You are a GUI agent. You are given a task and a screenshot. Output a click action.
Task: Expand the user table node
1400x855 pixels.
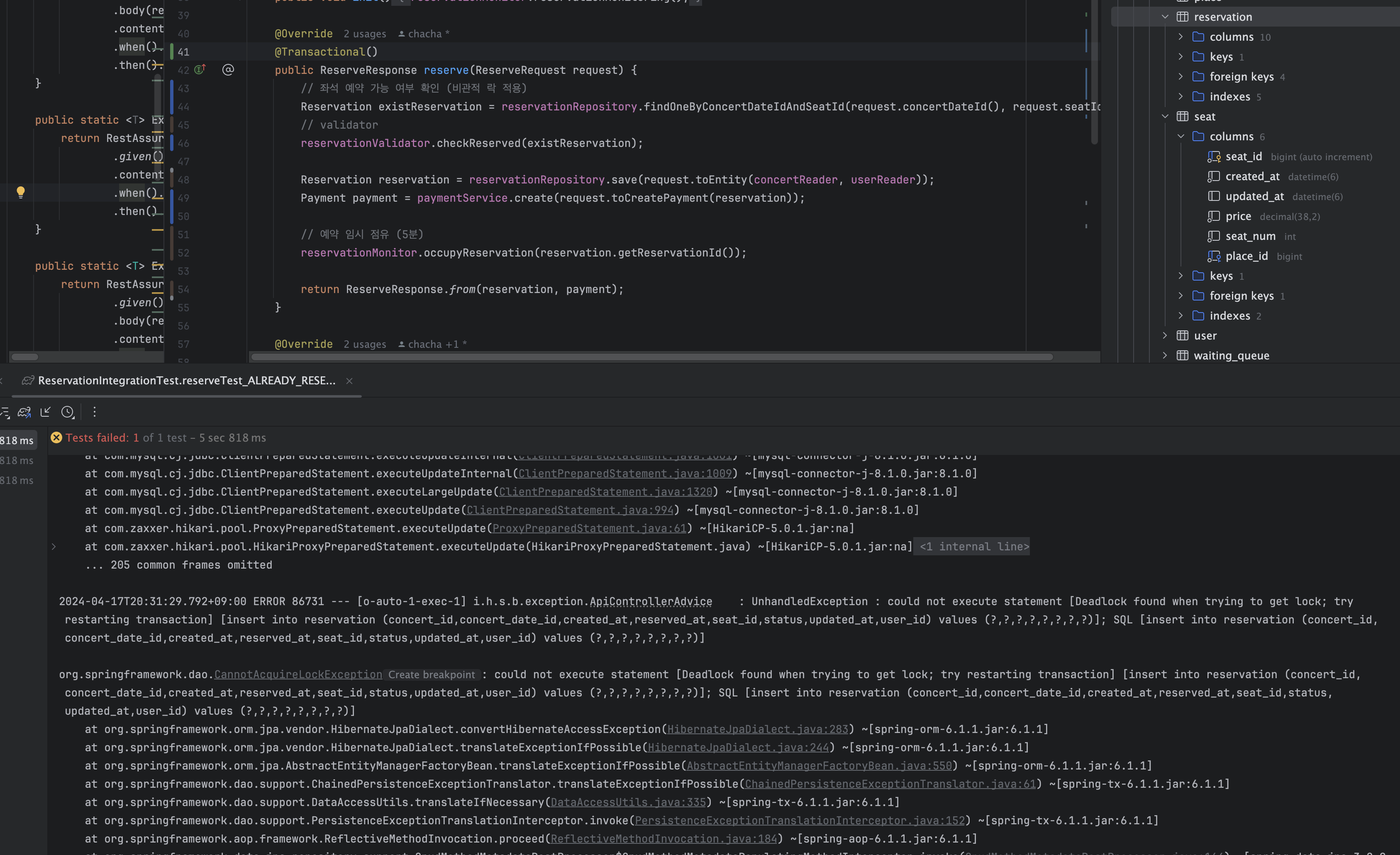[1165, 335]
